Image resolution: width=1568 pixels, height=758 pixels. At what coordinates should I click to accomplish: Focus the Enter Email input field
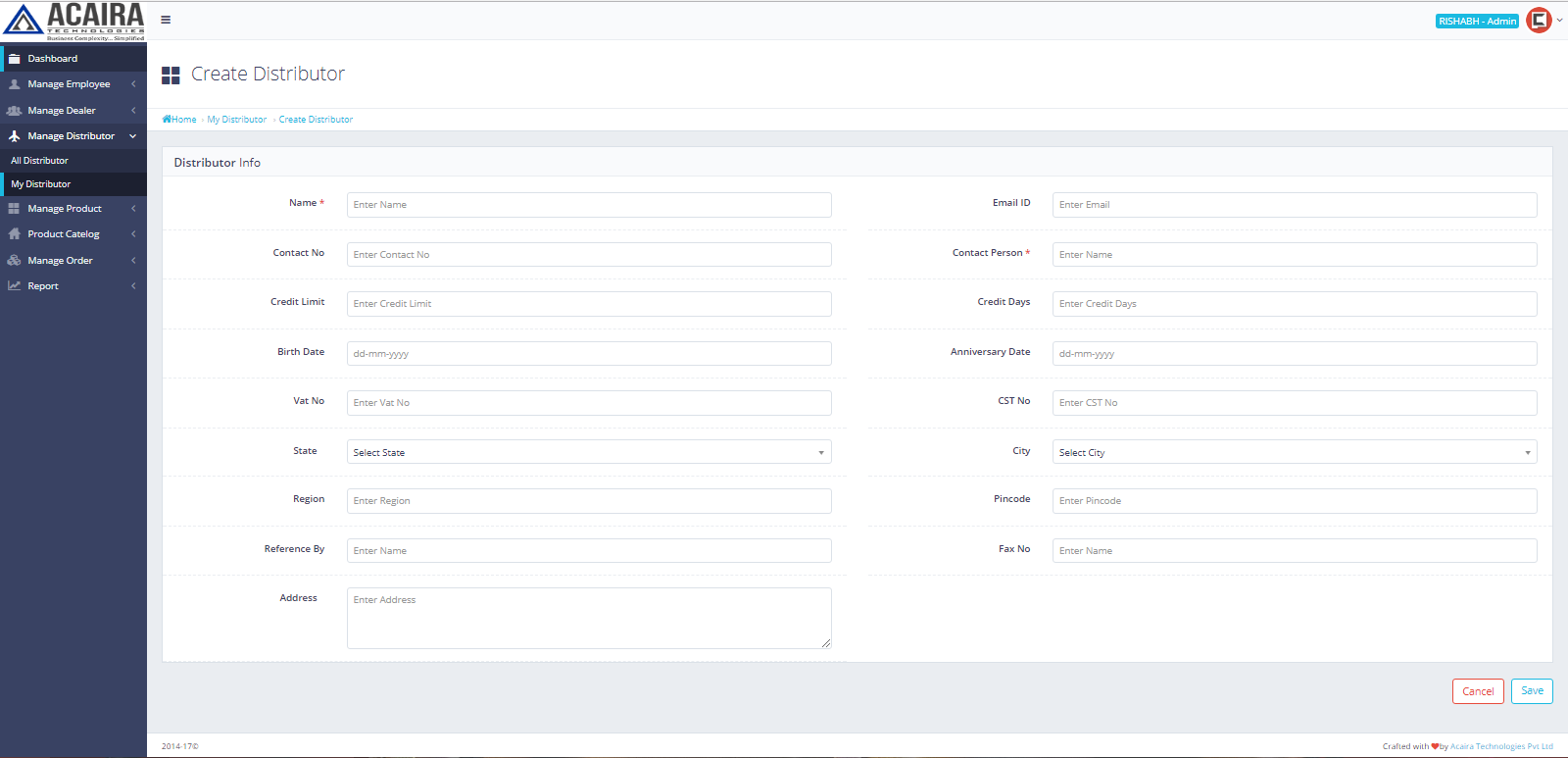tap(1294, 205)
